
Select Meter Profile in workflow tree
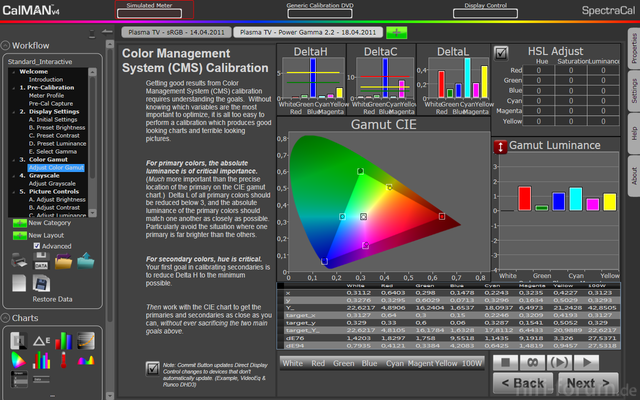click(x=46, y=96)
